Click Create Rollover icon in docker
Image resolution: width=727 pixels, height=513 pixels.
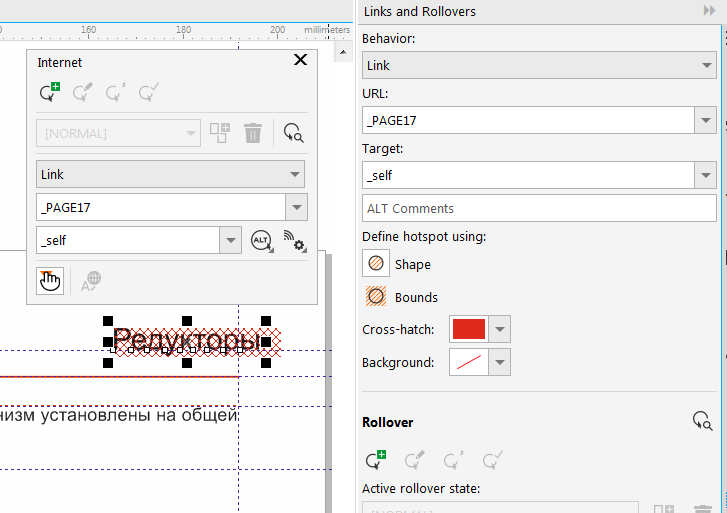point(376,460)
